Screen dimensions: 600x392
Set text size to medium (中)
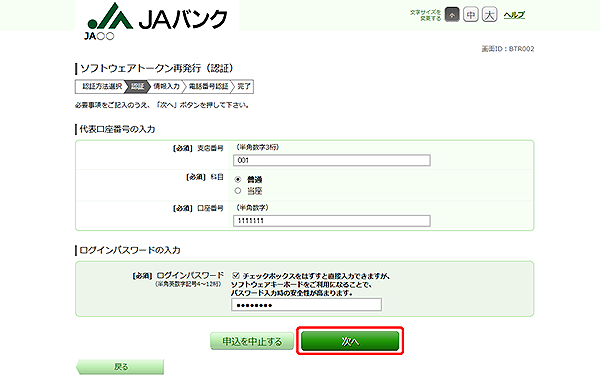471,15
